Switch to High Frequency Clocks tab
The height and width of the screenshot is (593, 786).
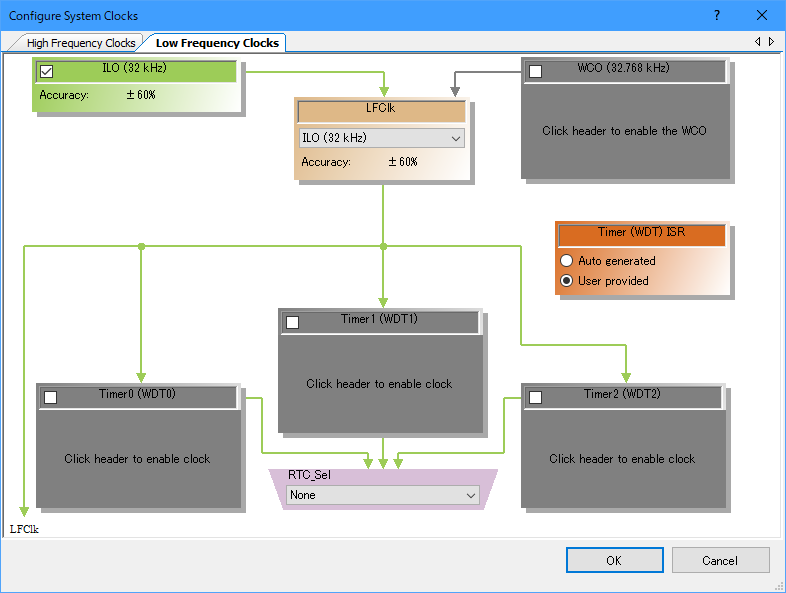(x=80, y=43)
